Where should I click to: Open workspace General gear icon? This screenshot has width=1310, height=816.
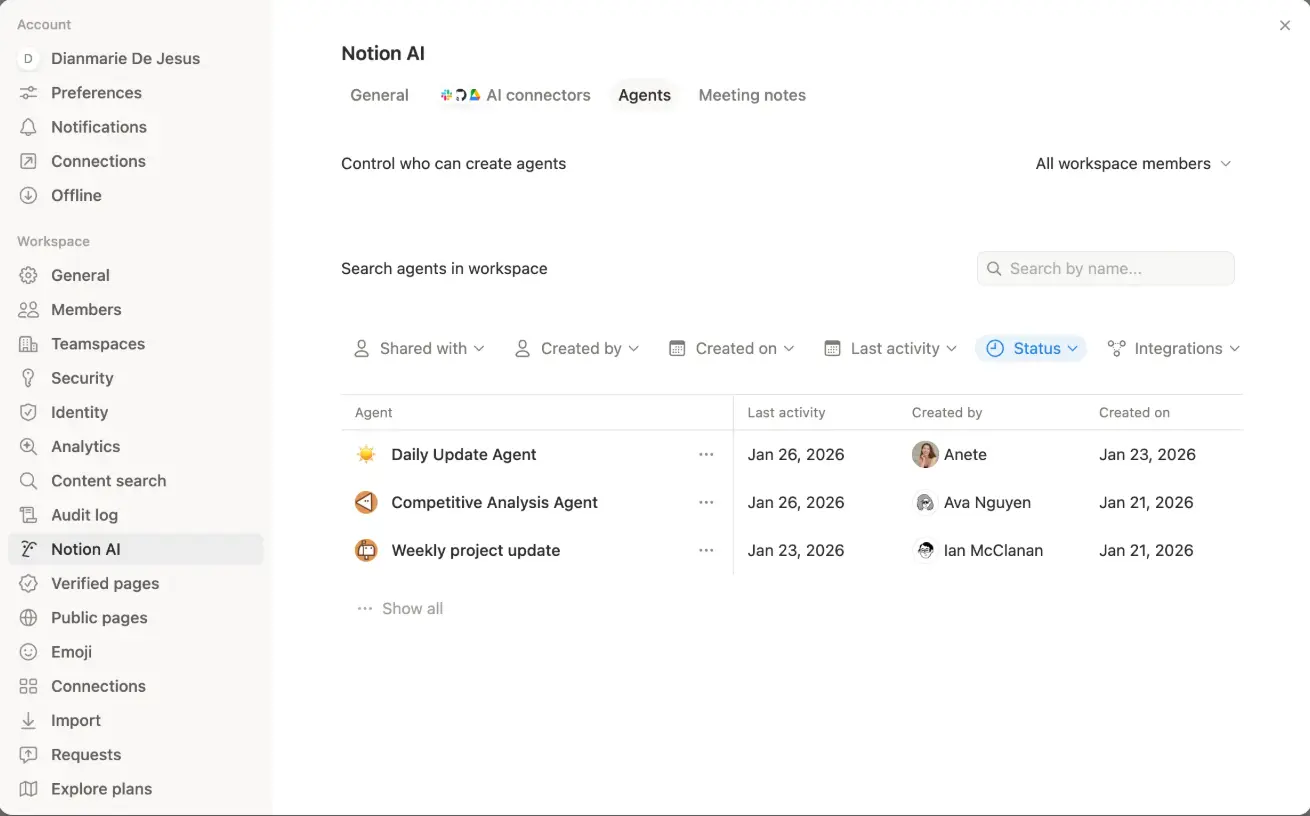(x=29, y=275)
